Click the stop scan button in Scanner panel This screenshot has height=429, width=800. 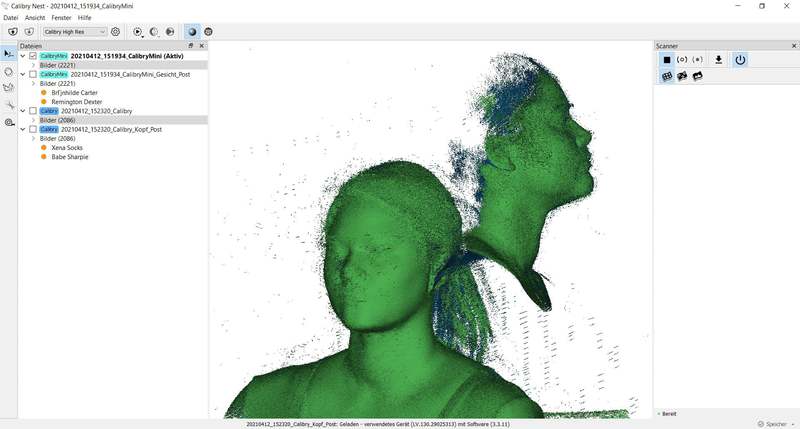(x=667, y=60)
